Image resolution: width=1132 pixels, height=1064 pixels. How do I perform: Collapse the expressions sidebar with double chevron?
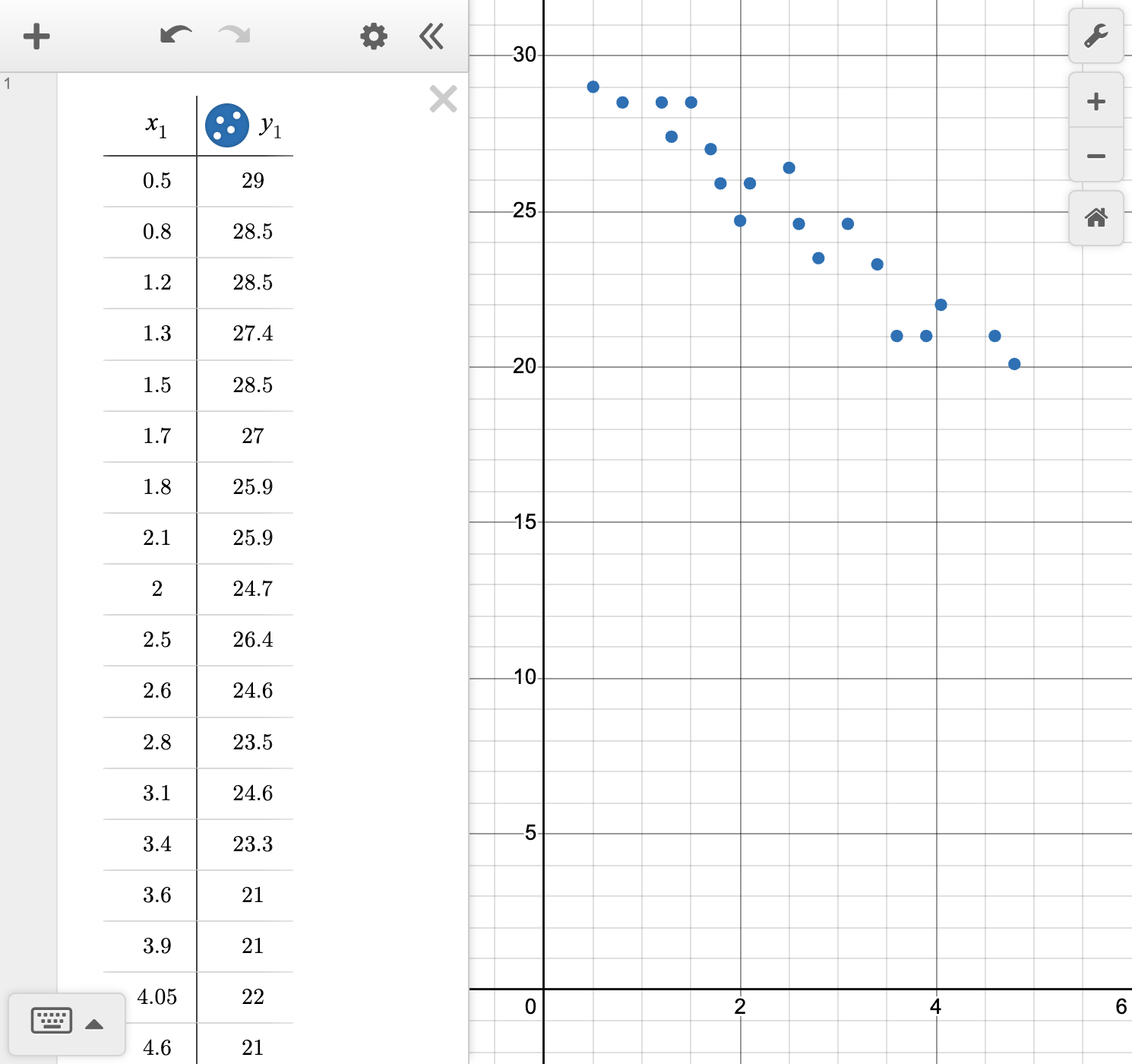(x=431, y=36)
